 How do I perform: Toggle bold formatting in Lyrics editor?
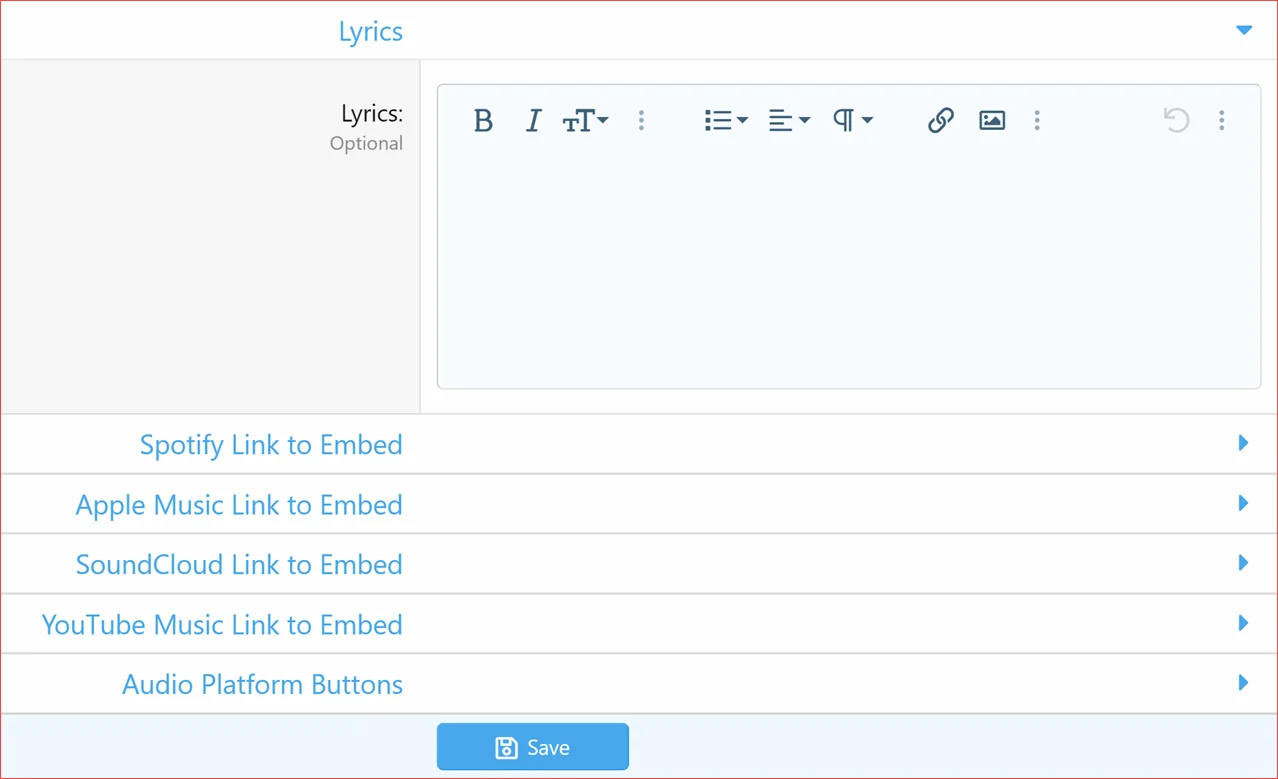[x=483, y=121]
